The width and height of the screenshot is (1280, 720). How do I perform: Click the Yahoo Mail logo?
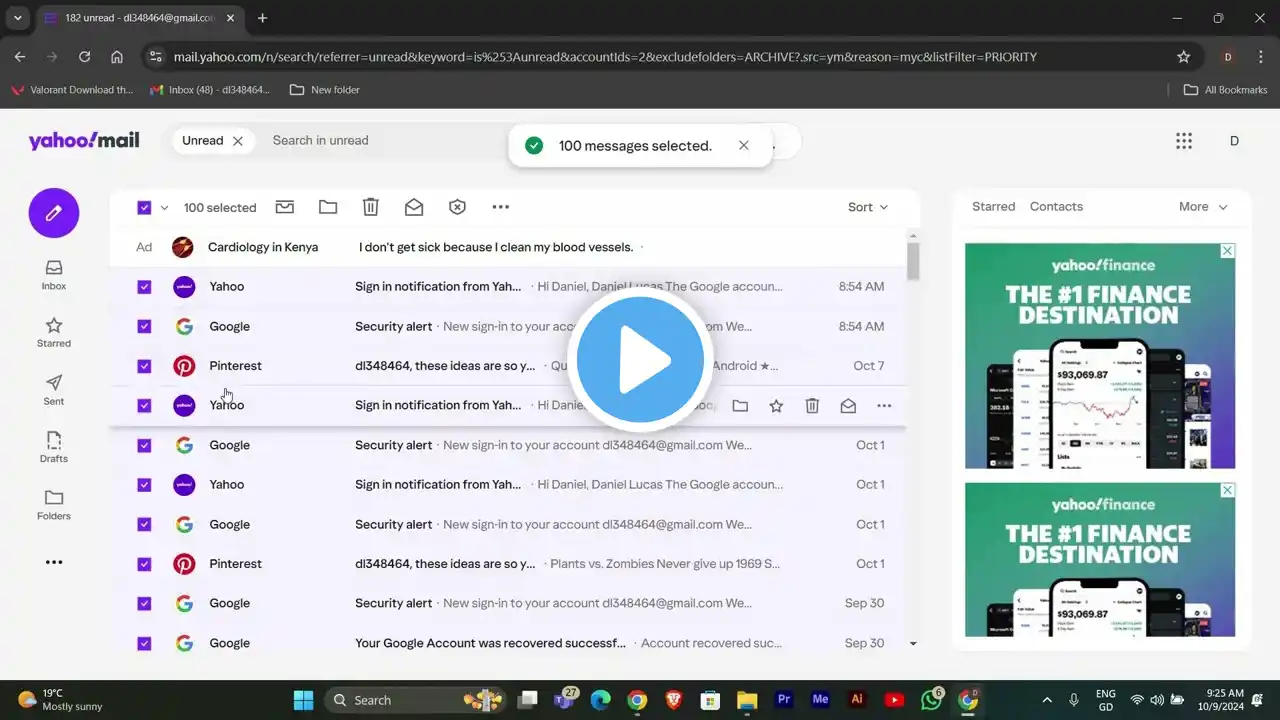click(84, 141)
